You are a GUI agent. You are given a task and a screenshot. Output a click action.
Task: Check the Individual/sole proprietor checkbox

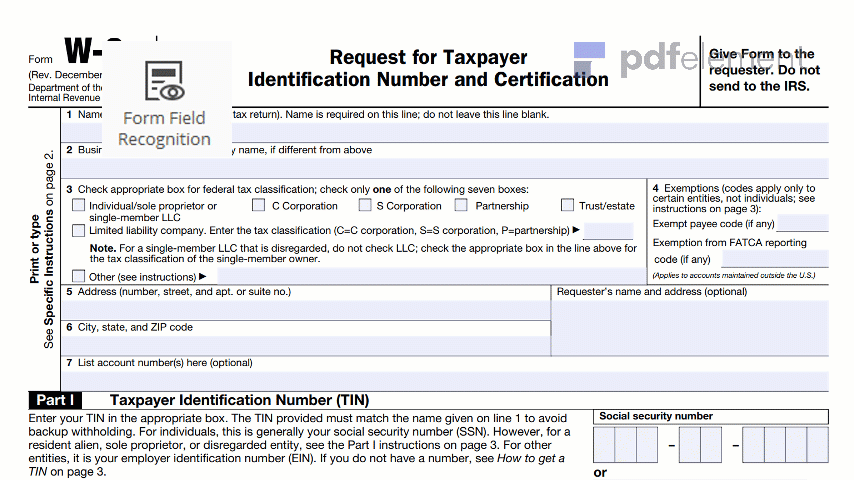[79, 205]
